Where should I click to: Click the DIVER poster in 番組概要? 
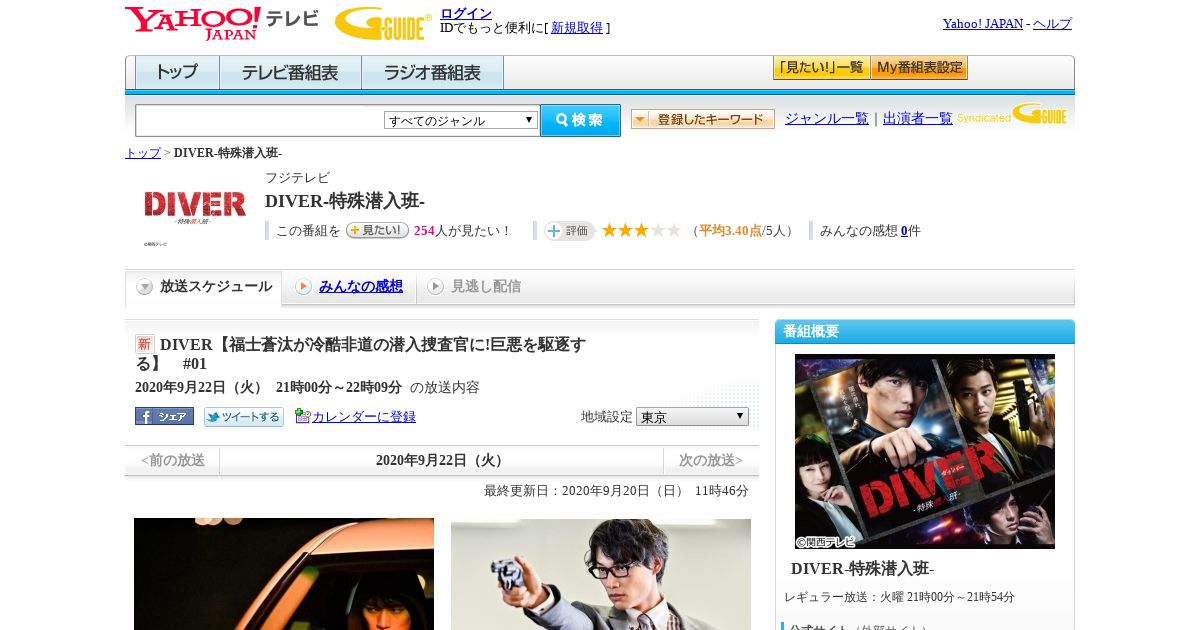[925, 451]
